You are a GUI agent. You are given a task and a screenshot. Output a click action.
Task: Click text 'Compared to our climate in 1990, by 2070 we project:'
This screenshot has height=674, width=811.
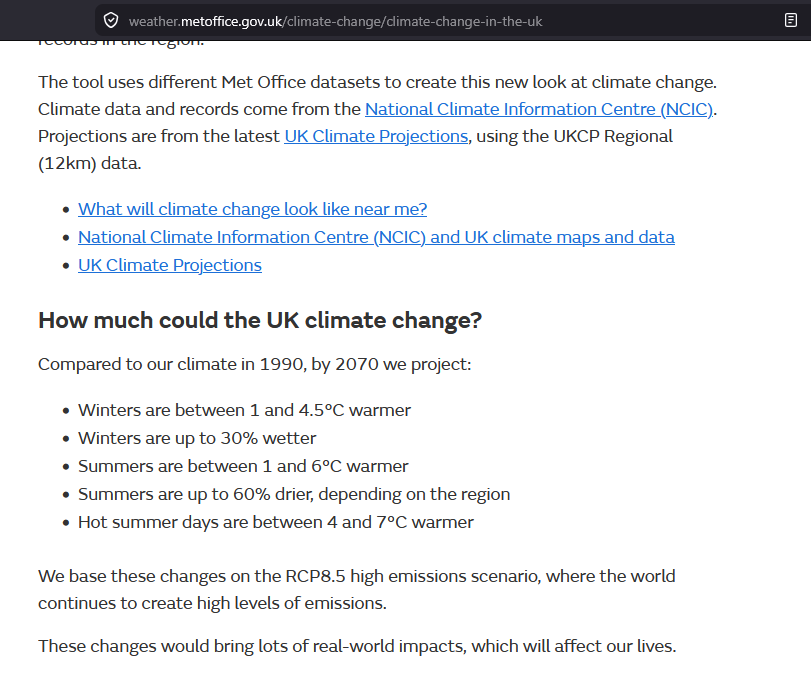(x=254, y=364)
